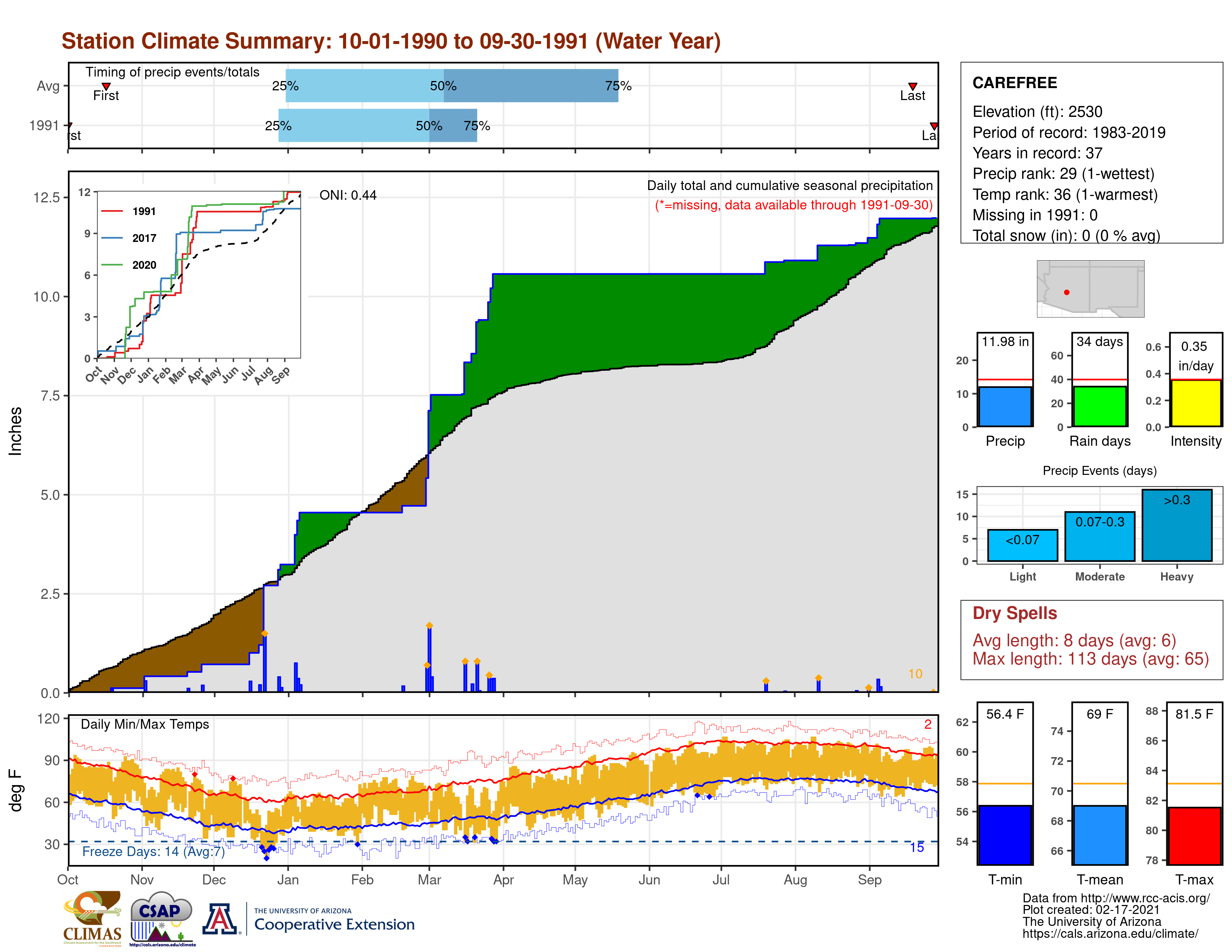The height and width of the screenshot is (952, 1232).
Task: Click the 56.4 F T-min value
Action: coord(1005,714)
